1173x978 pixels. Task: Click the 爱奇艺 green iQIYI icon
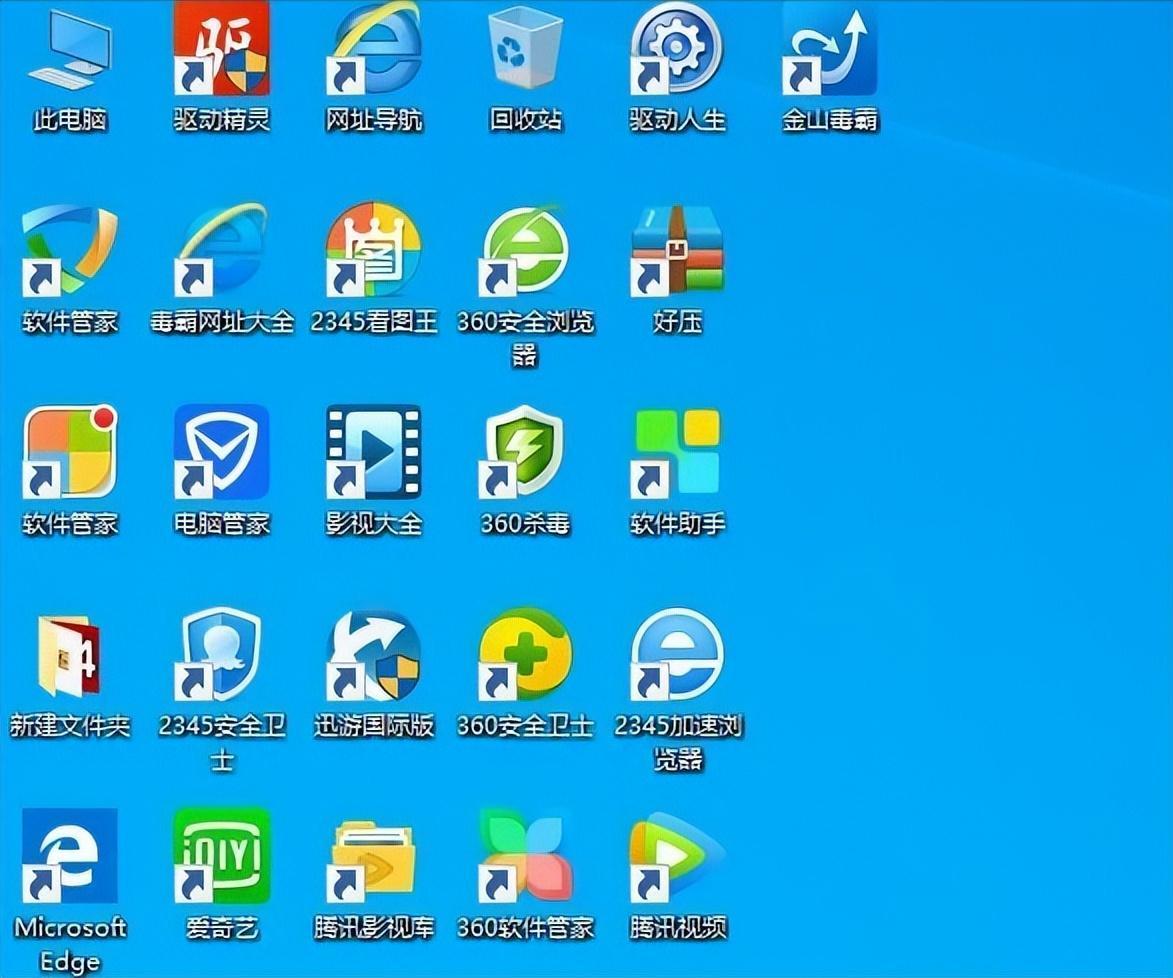221,856
